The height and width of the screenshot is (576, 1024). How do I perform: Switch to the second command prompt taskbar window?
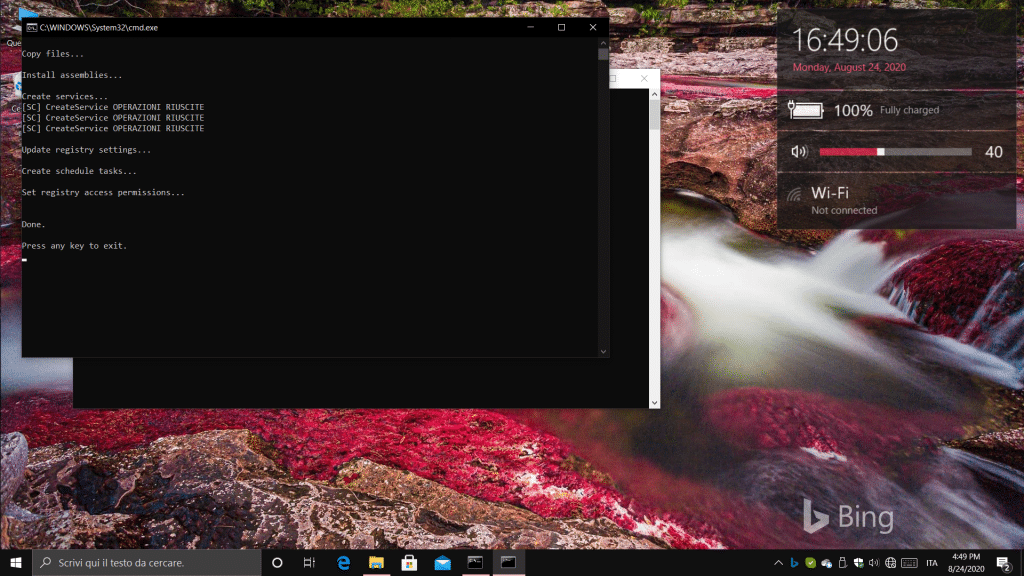508,563
